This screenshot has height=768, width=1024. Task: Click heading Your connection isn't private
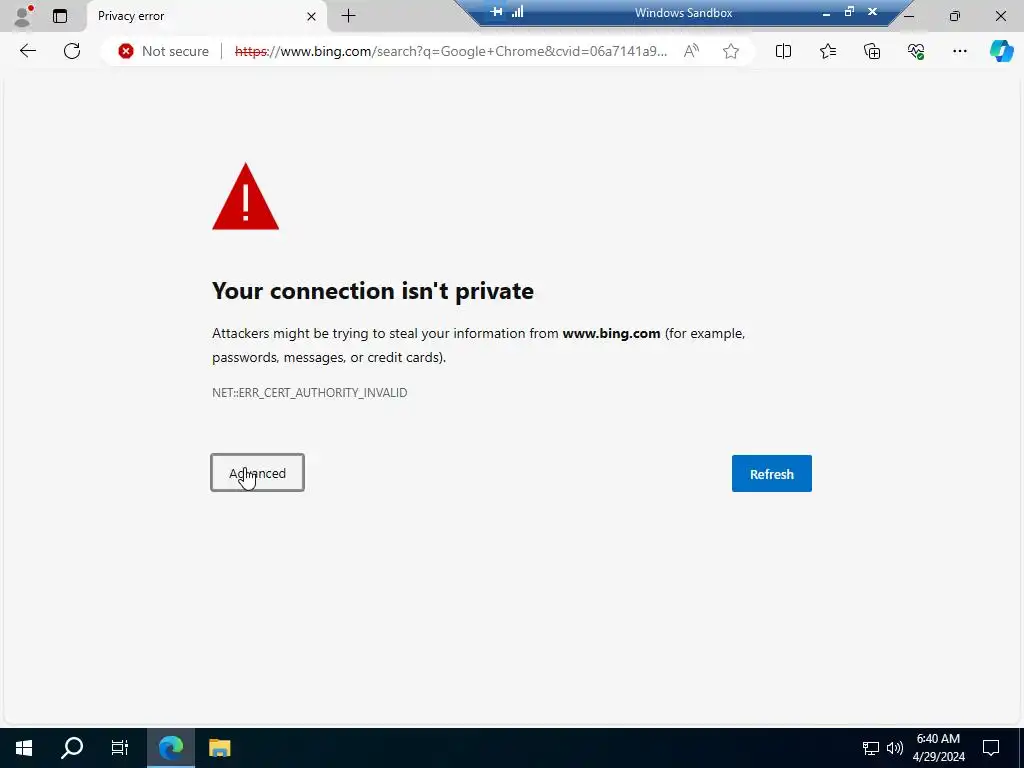pos(373,291)
